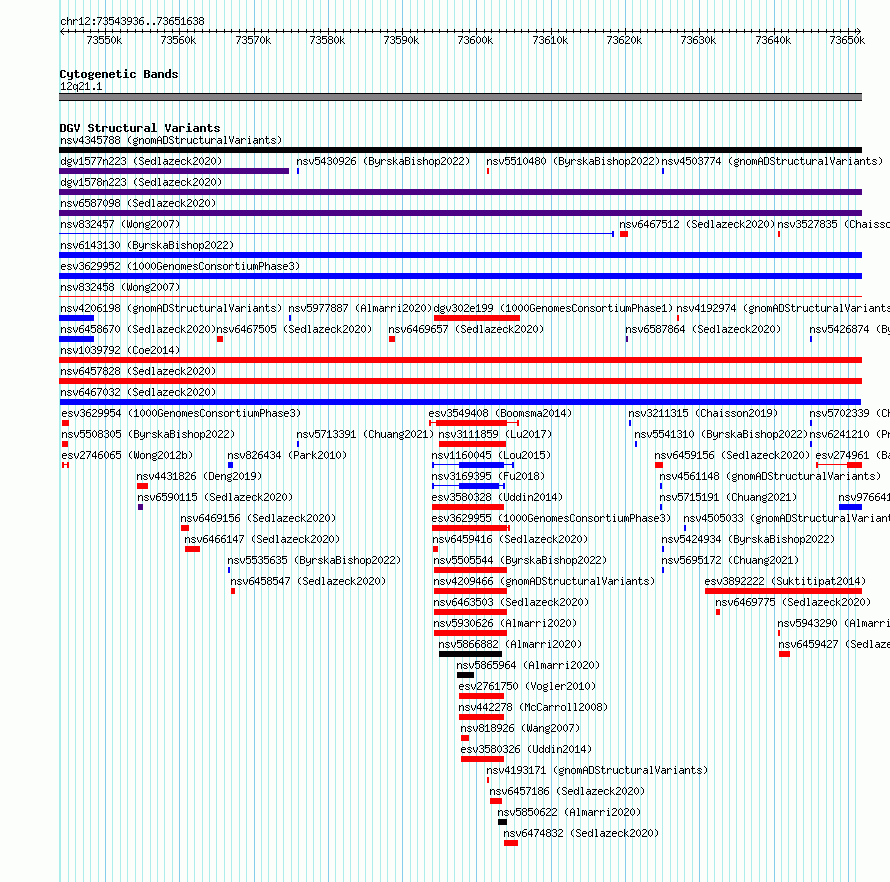Viewport: 890px width, 882px height.
Task: Open nsv4503774 gnomAD variant label
Action: [772, 161]
